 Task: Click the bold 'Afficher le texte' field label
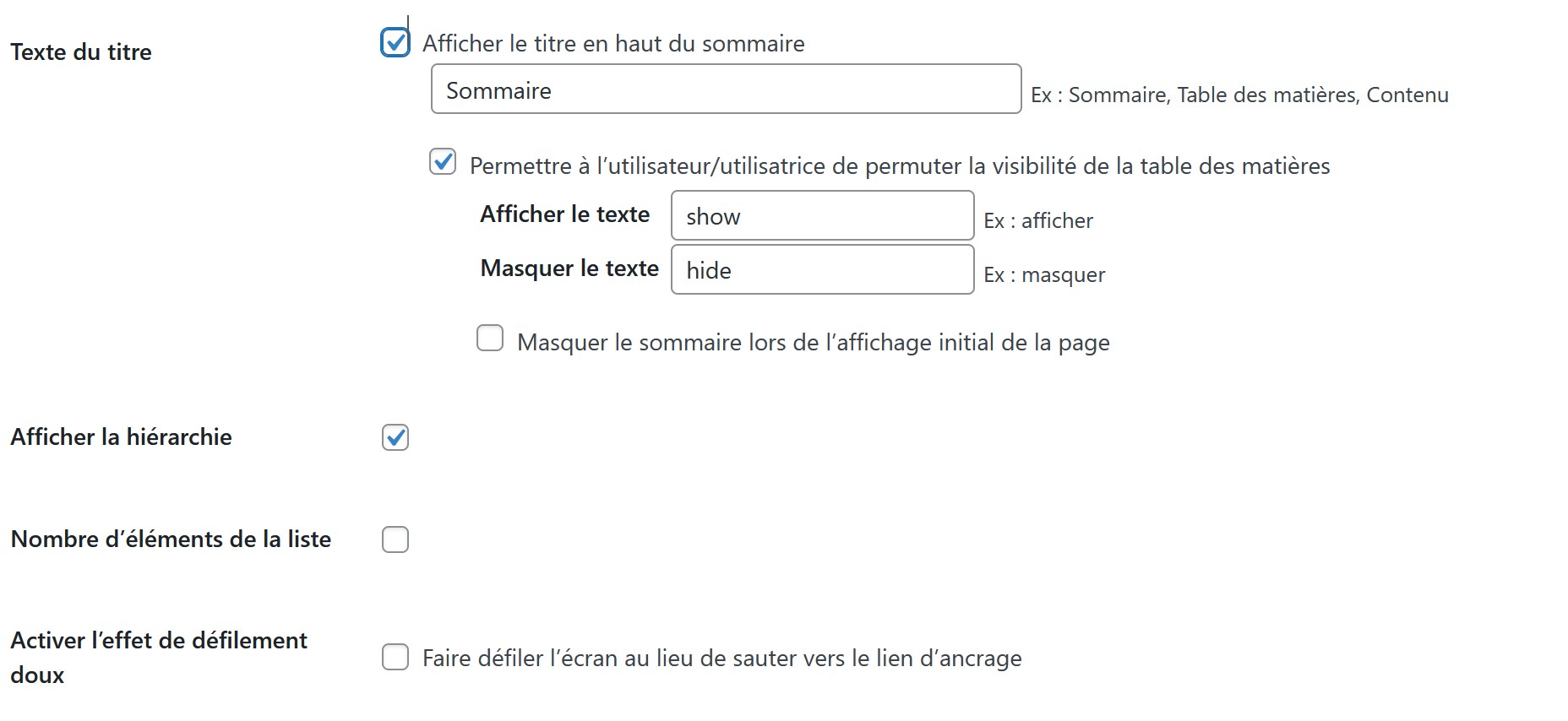564,214
